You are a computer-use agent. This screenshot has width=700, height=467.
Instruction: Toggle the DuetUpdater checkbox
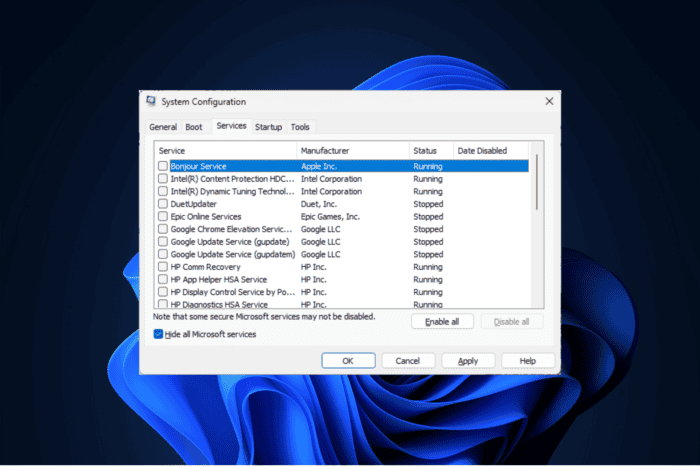coord(163,204)
